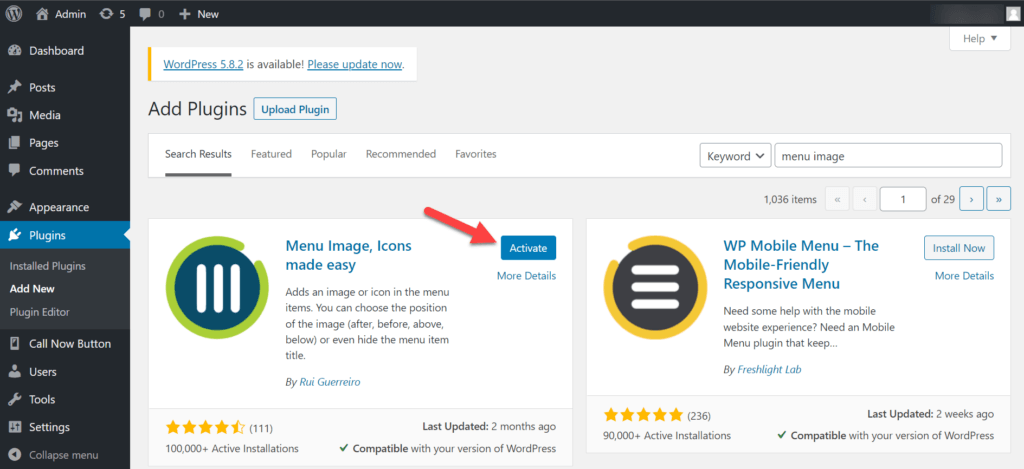Go to next results page arrow

click(971, 199)
